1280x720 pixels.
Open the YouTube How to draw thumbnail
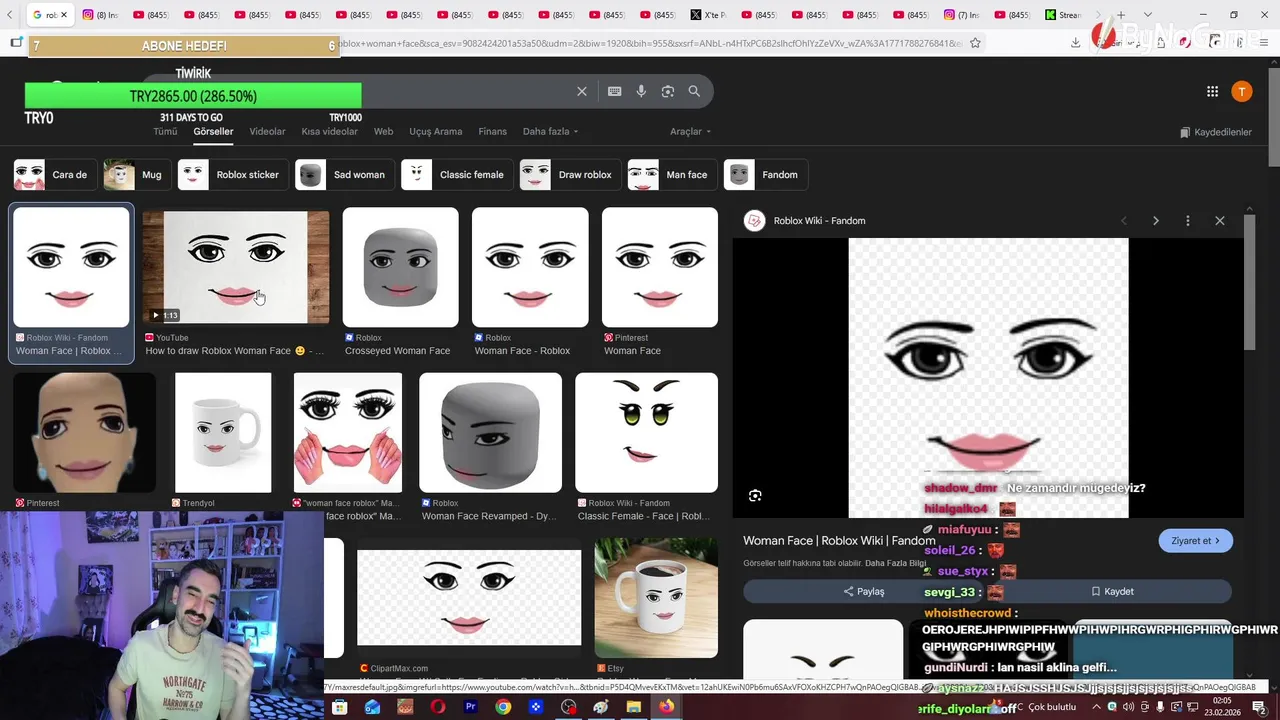[235, 266]
